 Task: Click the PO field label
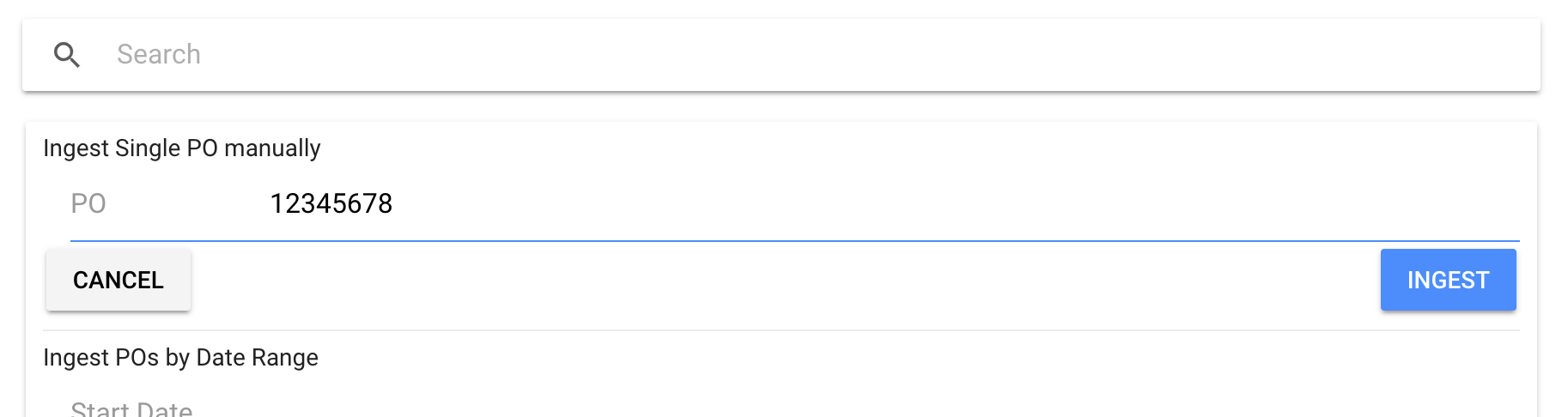[88, 204]
